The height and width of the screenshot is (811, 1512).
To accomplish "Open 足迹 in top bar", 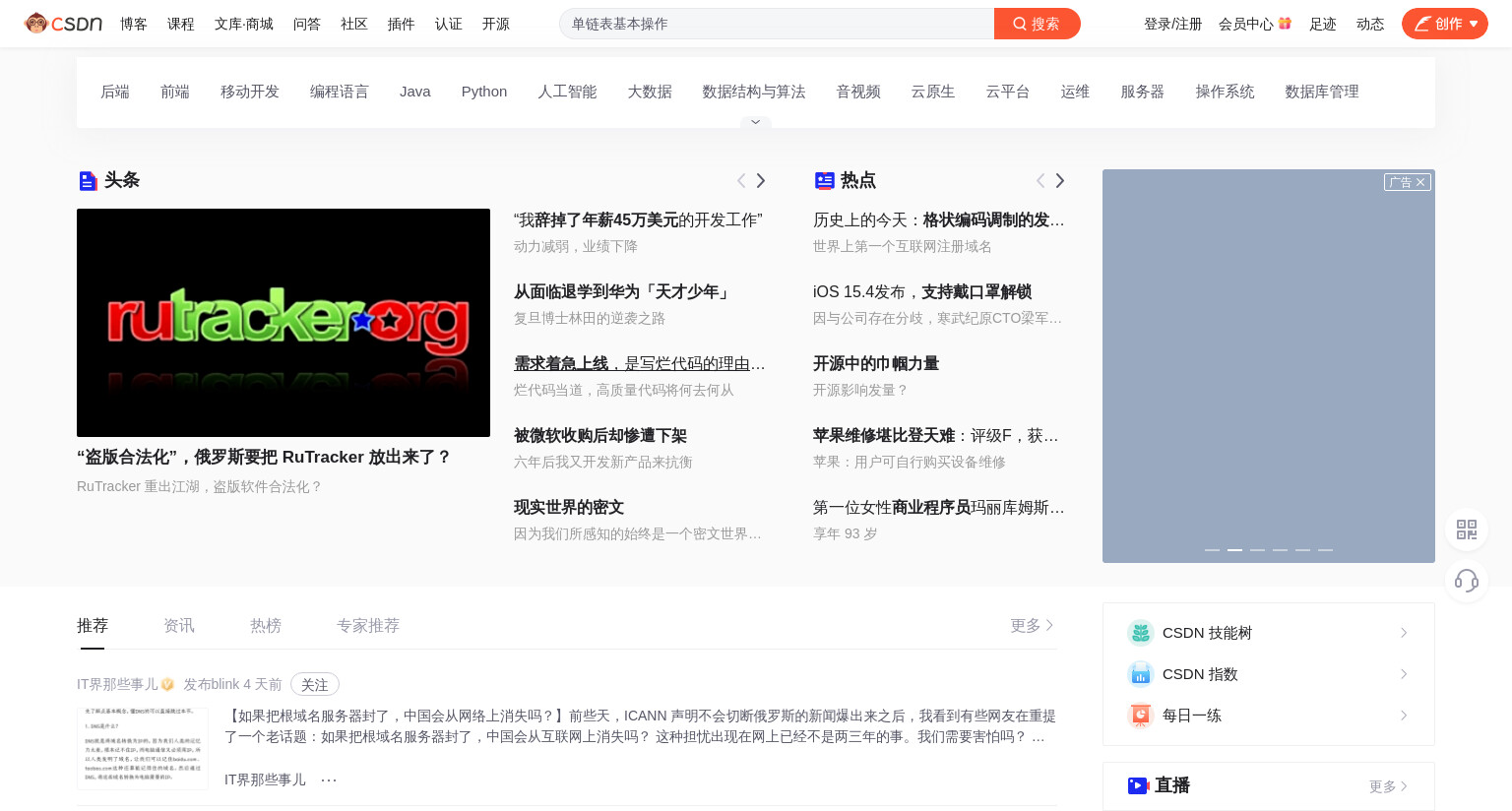I will tap(1322, 24).
